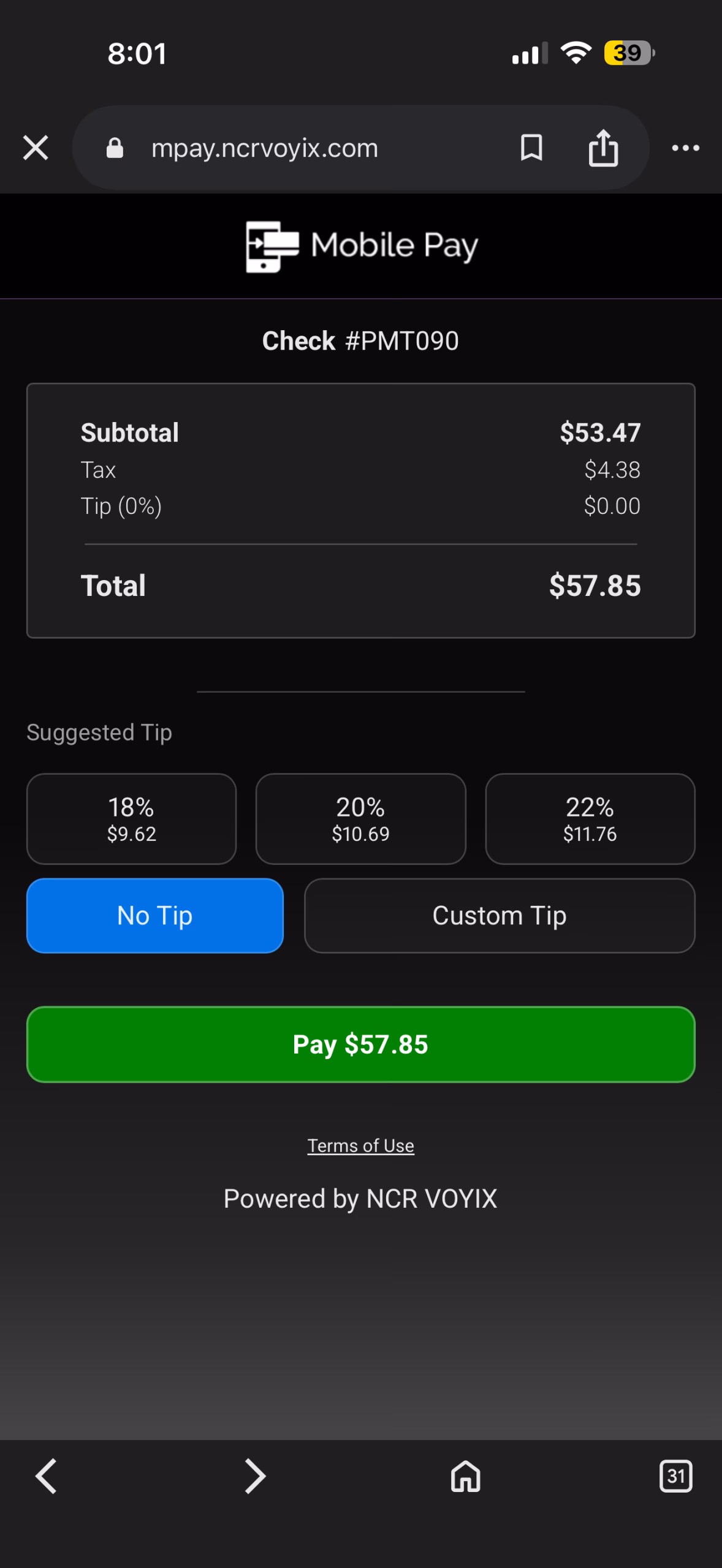Open the three-dot browser menu

click(685, 148)
